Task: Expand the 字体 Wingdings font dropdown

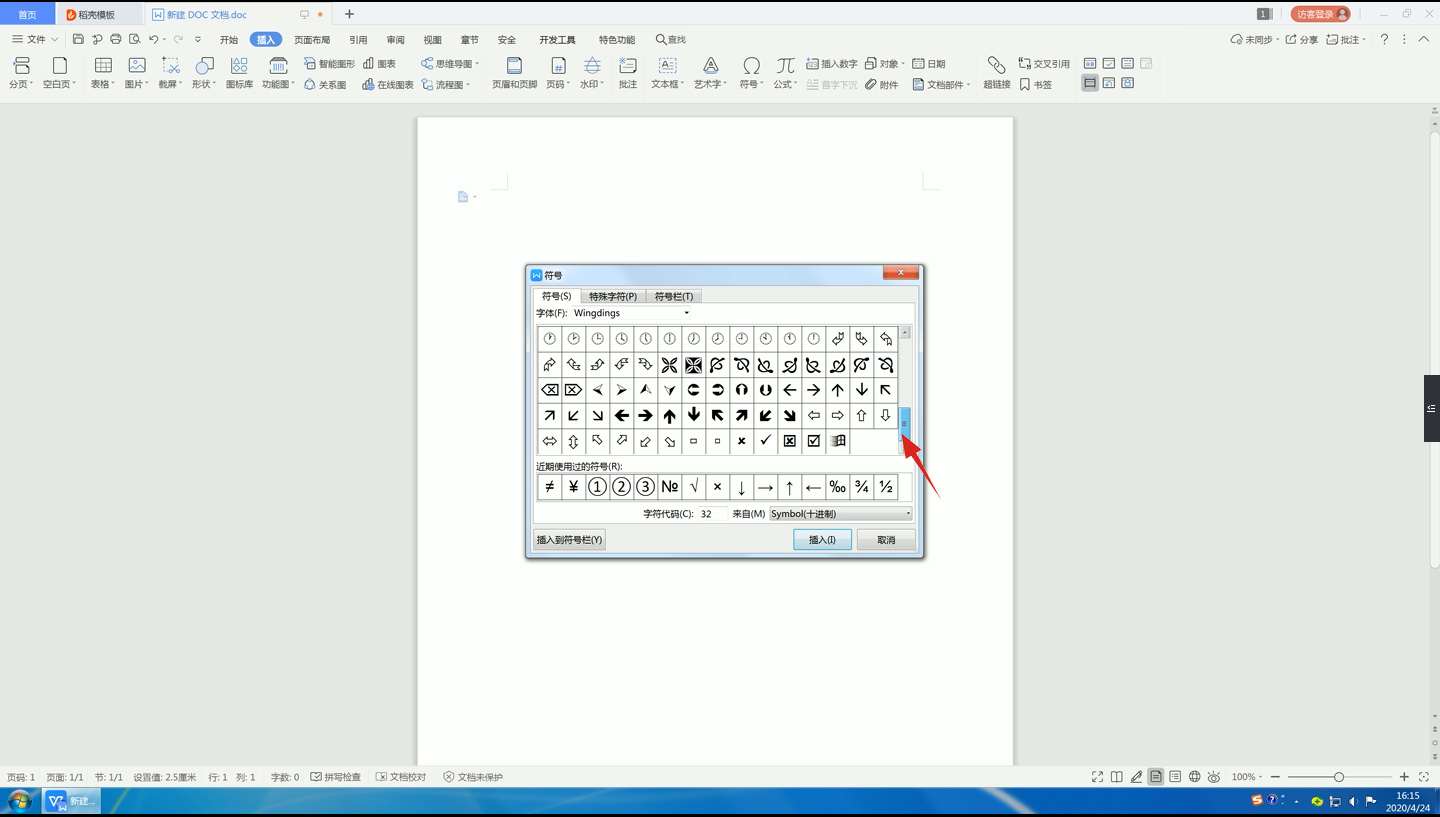Action: coord(686,313)
